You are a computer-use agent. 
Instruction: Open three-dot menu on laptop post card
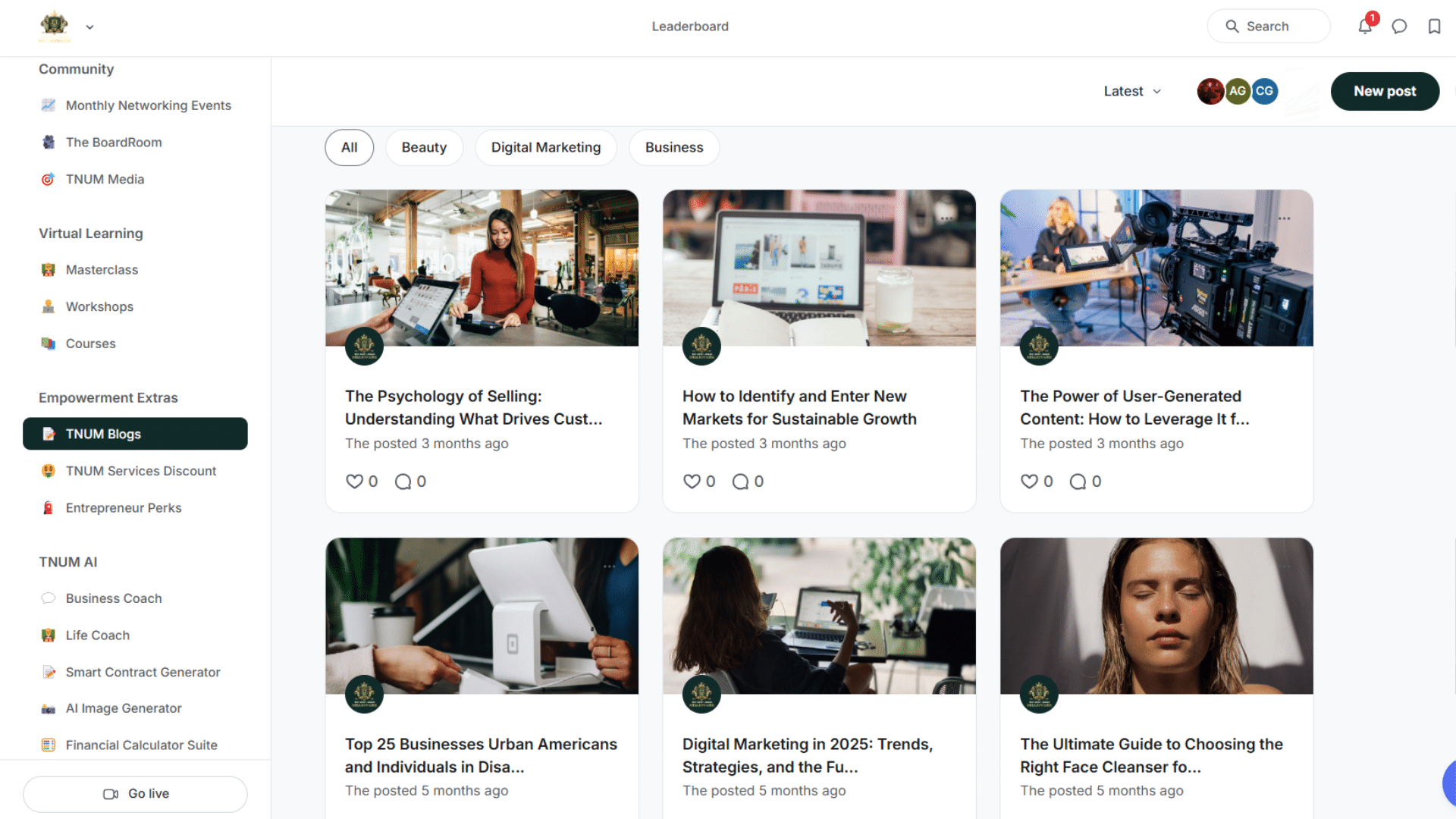[x=946, y=218]
